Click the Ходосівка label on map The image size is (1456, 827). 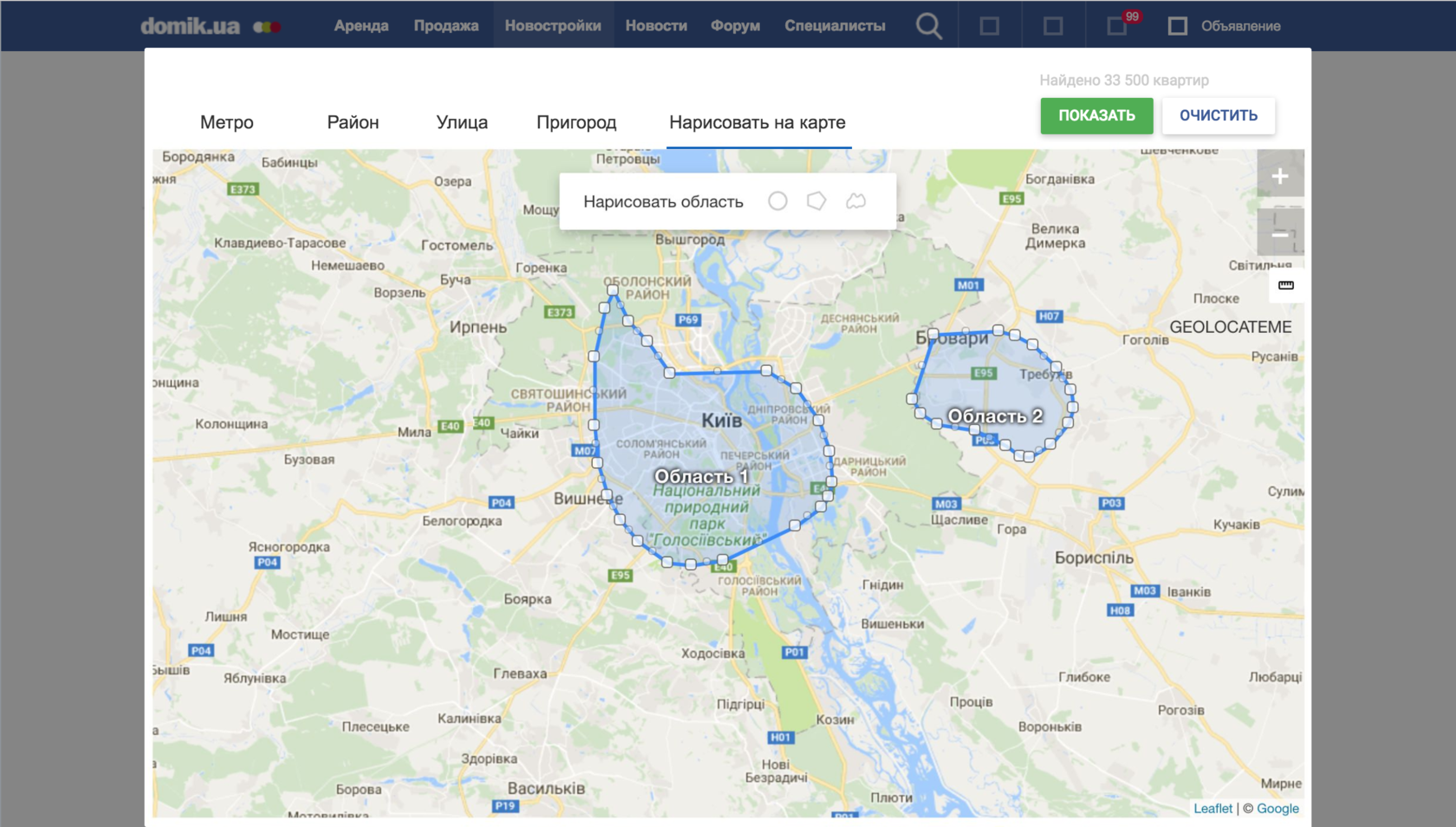(x=712, y=653)
